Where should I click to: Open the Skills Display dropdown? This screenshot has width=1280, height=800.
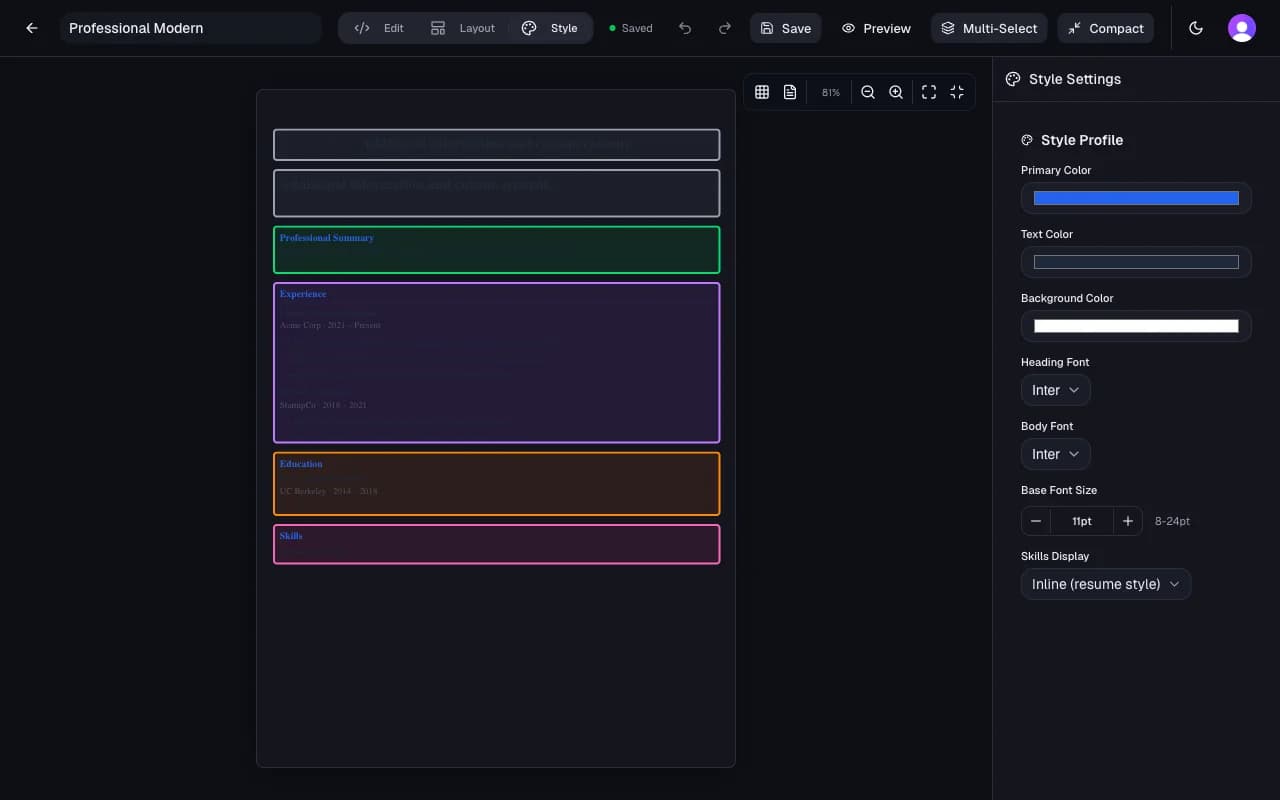coord(1106,584)
